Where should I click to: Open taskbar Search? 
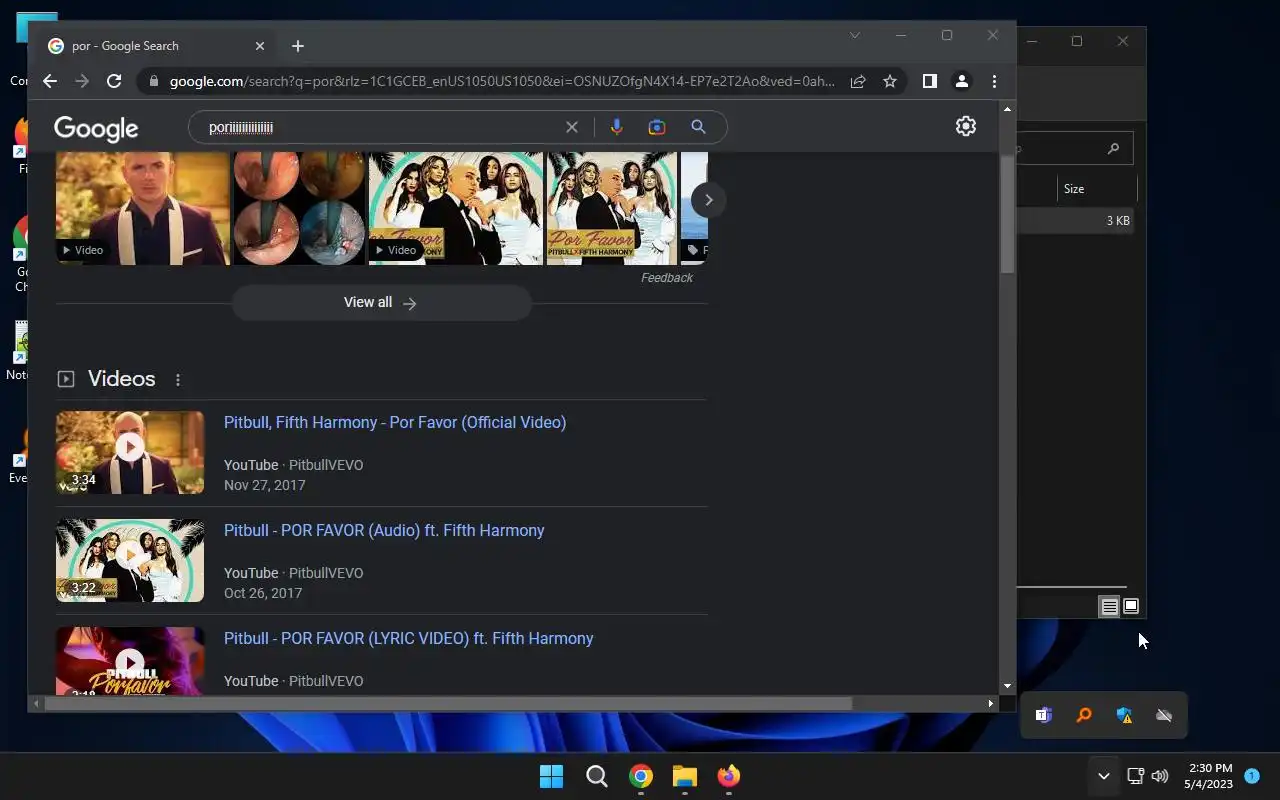click(x=596, y=776)
